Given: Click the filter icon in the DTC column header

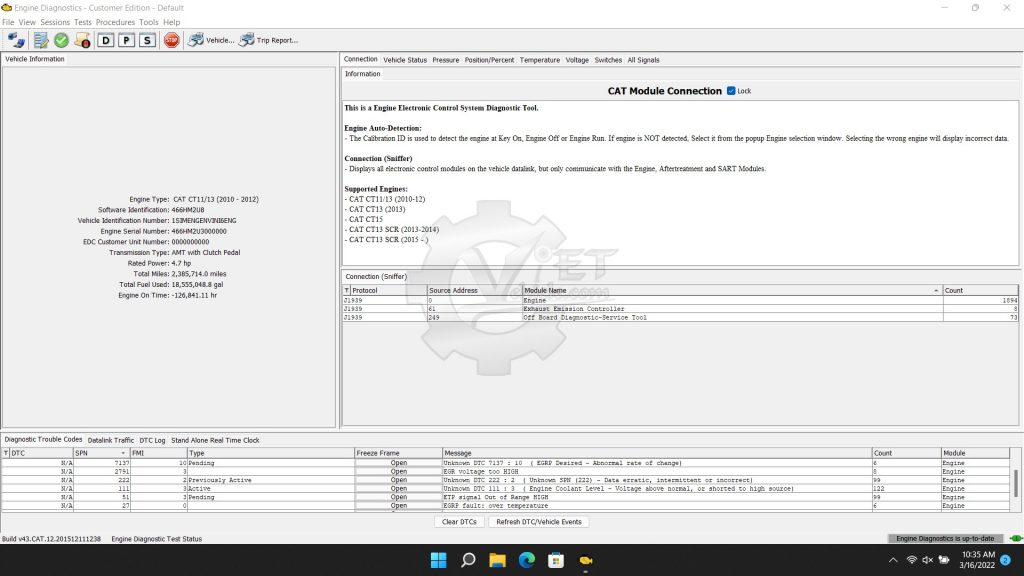Looking at the screenshot, I should coord(7,453).
